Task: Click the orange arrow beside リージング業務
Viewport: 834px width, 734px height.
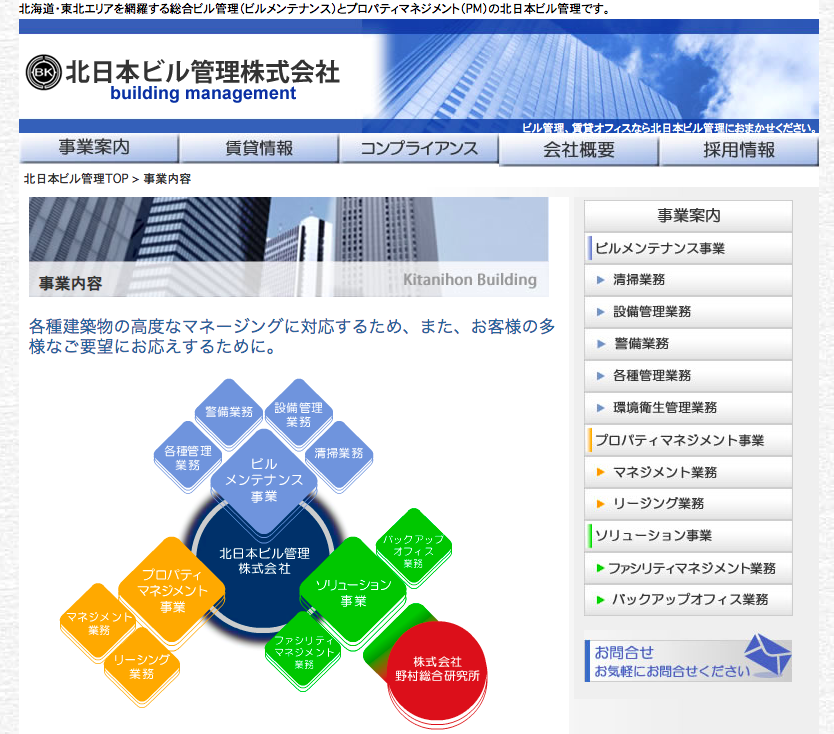Action: (601, 504)
